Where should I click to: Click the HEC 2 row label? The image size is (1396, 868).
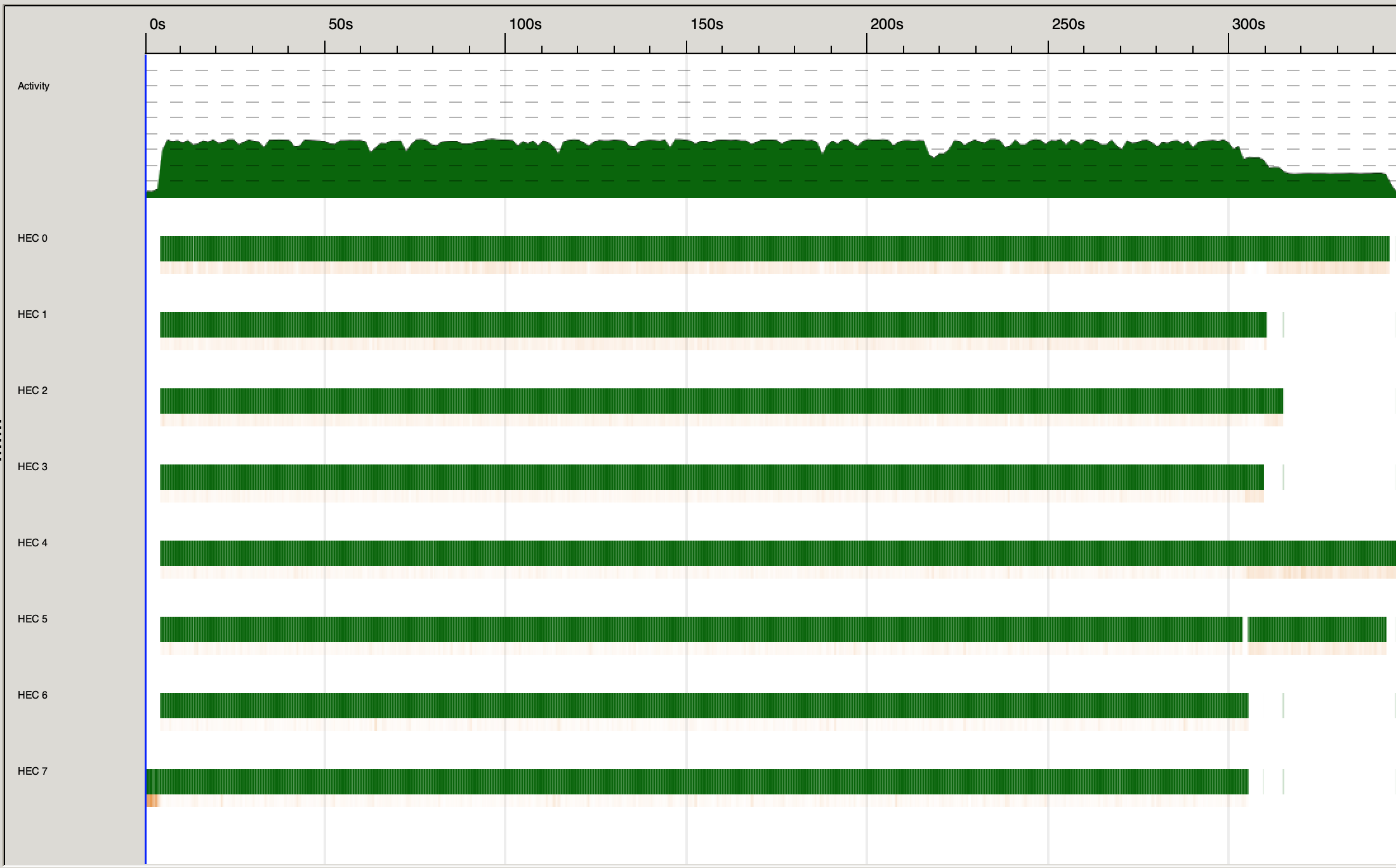(x=32, y=391)
